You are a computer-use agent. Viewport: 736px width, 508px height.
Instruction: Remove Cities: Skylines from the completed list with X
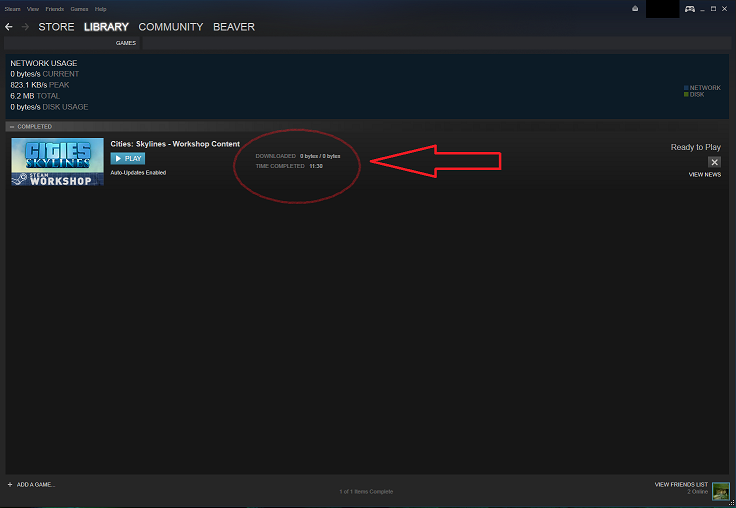tap(714, 162)
